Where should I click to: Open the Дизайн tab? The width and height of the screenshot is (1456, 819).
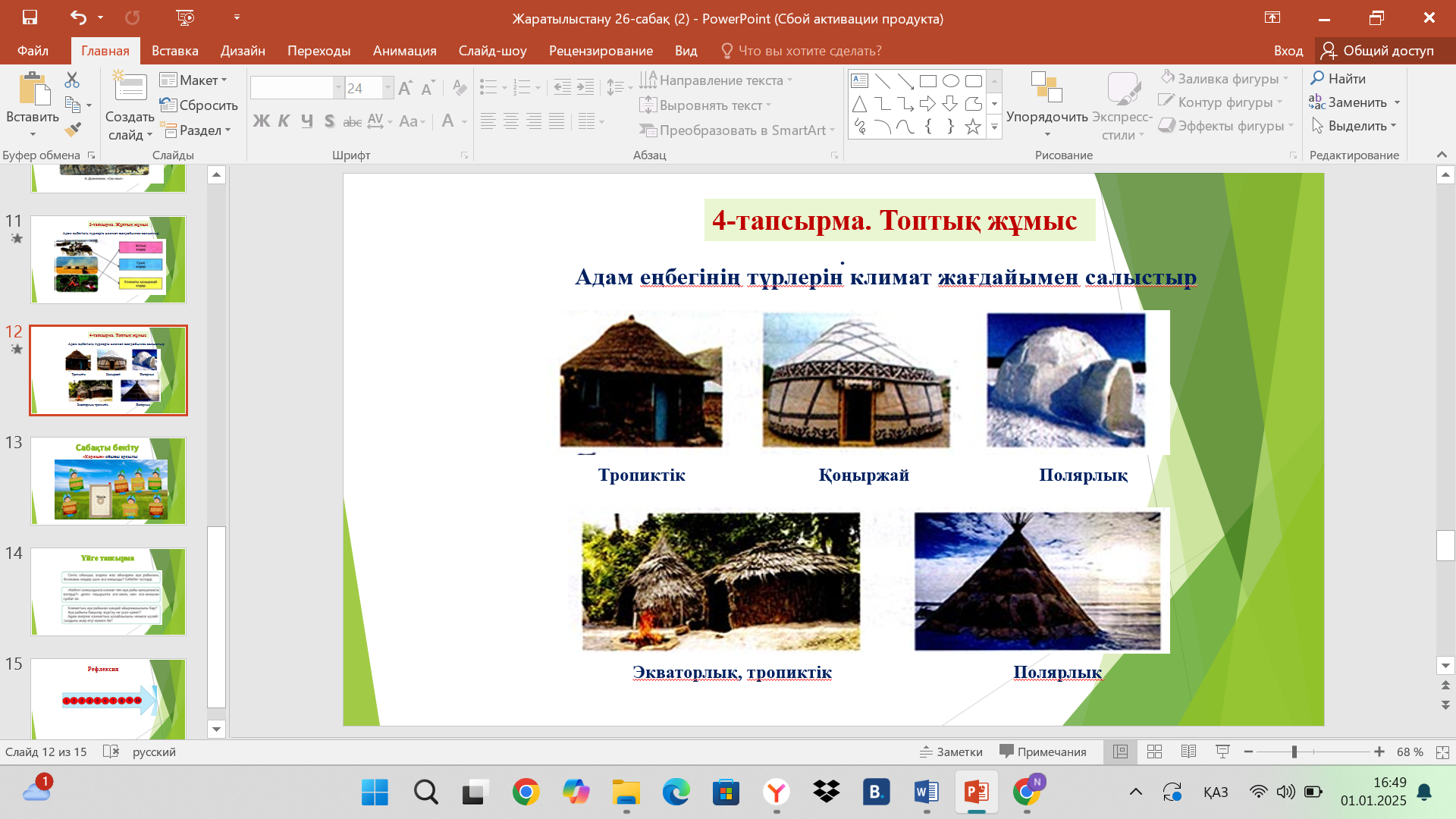pos(243,51)
